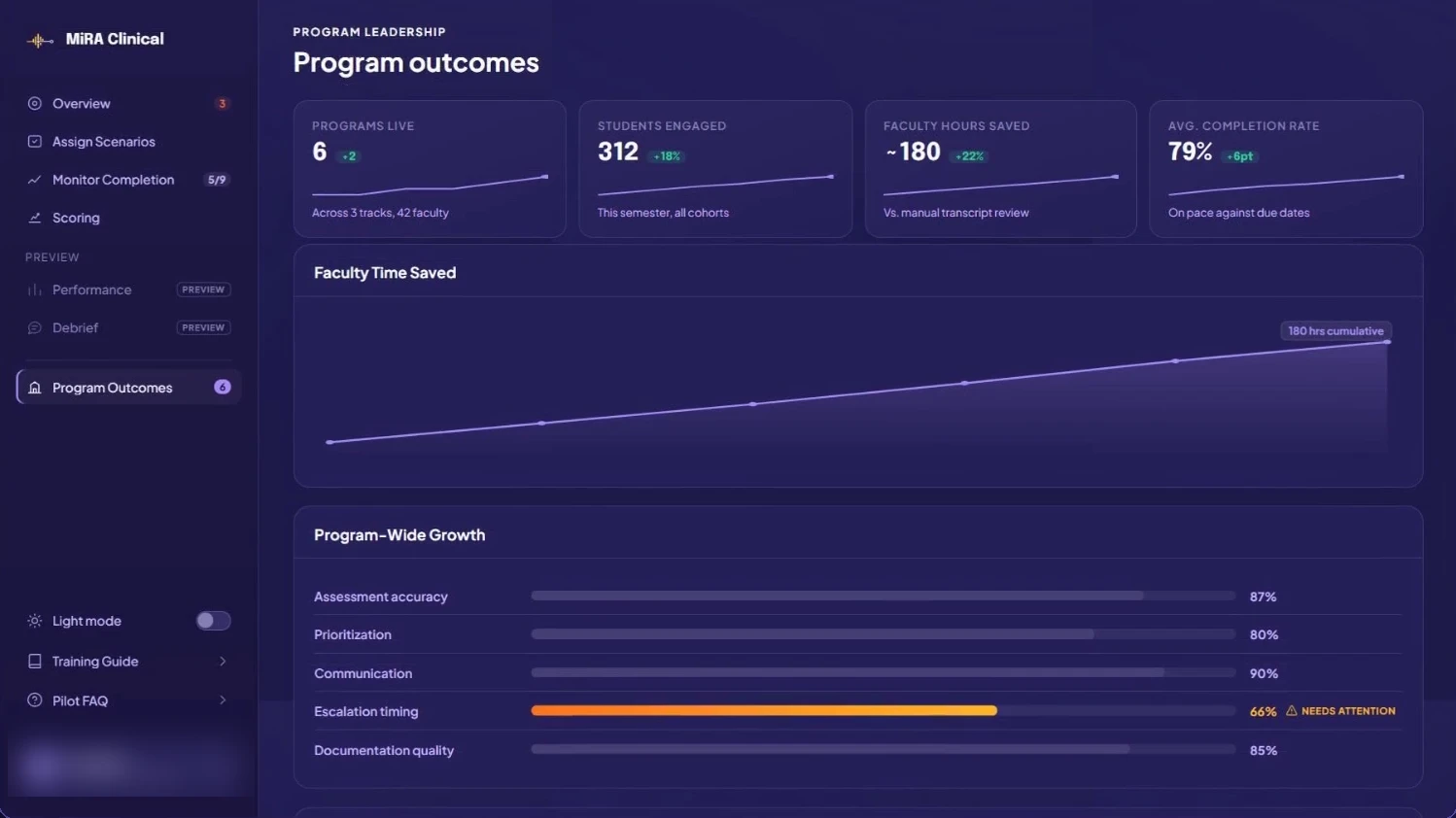The width and height of the screenshot is (1456, 818).
Task: Open the Overview page
Action: (128, 103)
